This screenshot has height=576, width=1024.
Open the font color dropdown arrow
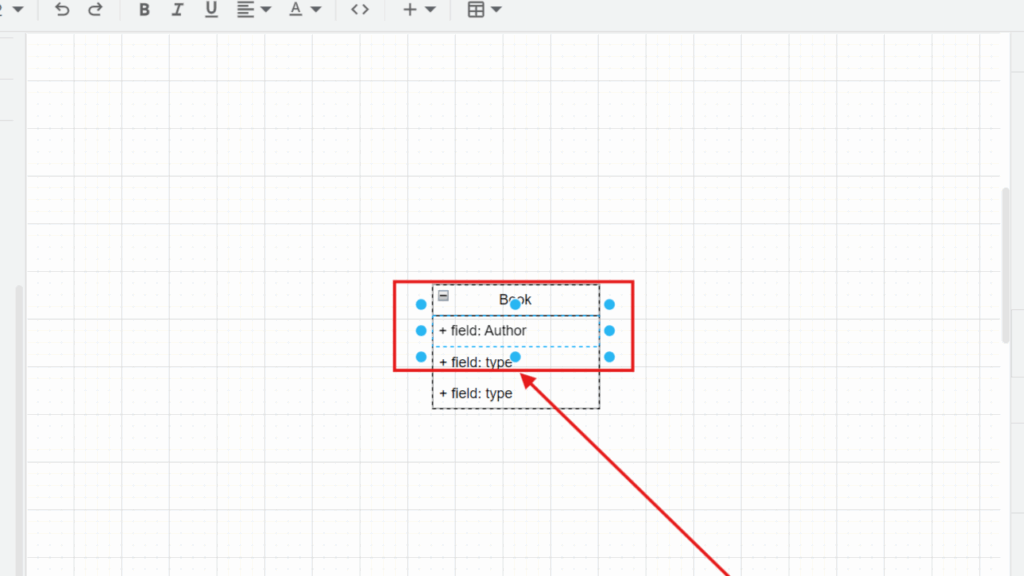pos(316,9)
